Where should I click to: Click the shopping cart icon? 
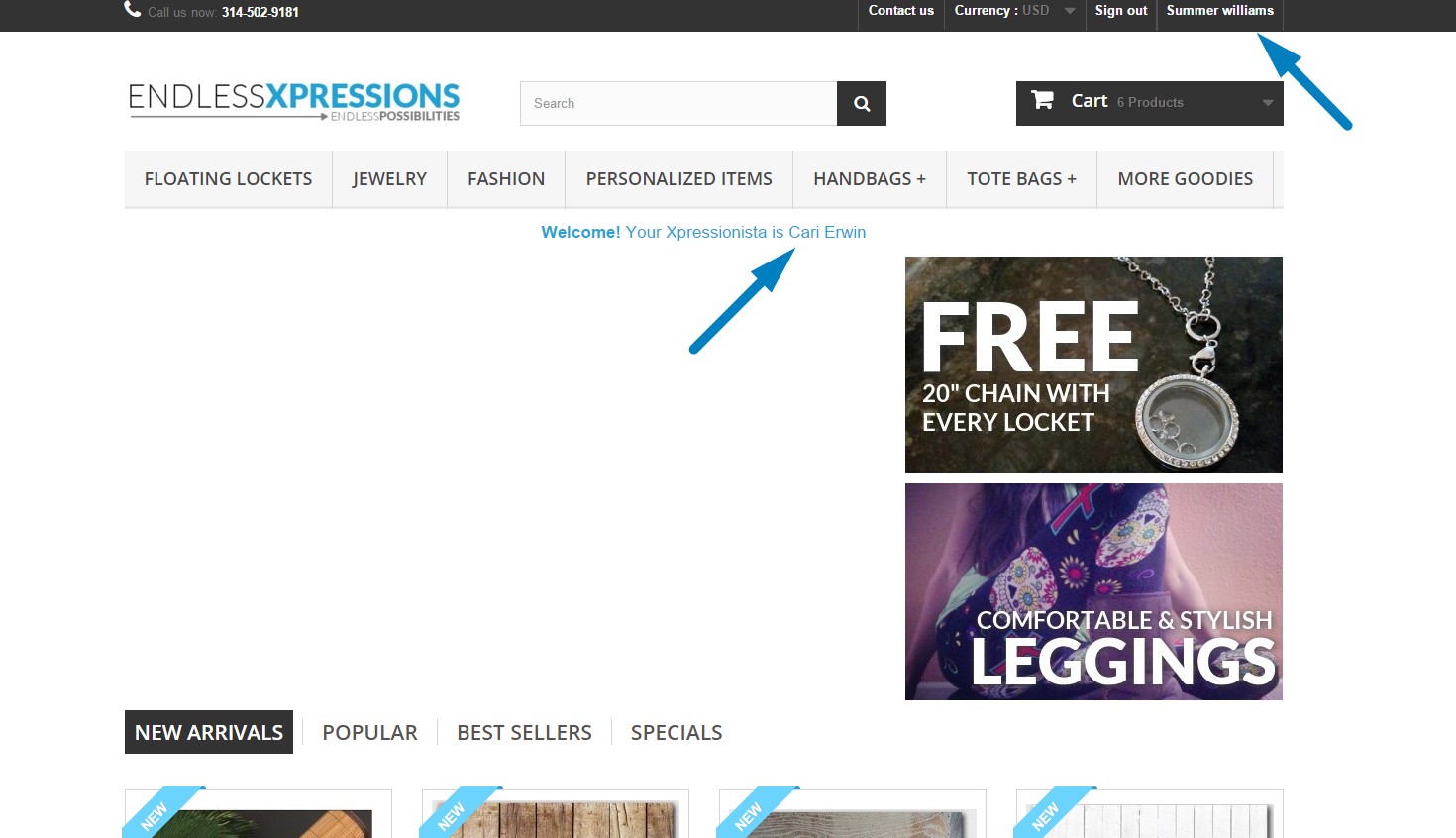1042,100
